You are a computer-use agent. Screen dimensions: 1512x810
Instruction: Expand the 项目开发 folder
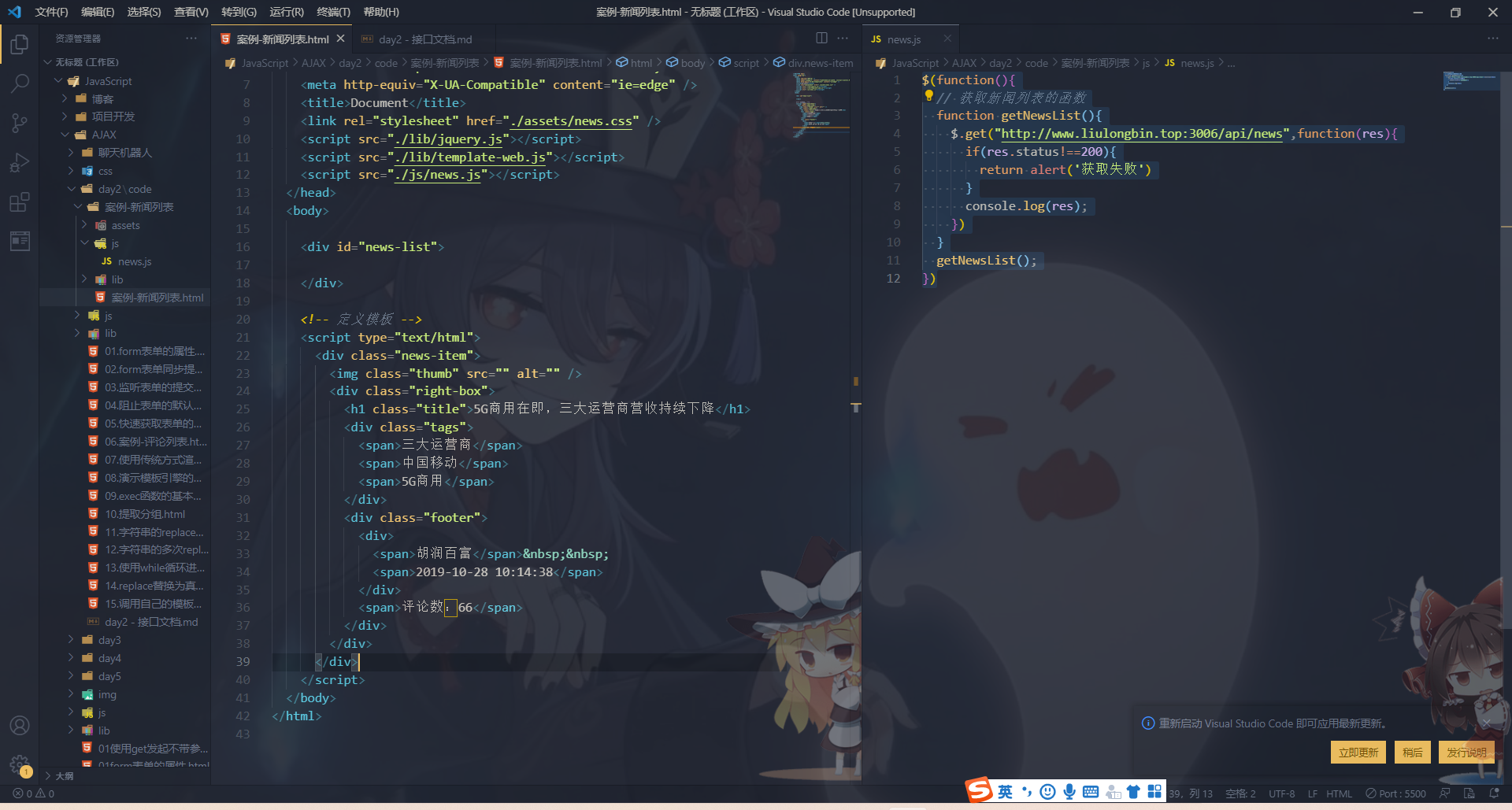[x=125, y=117]
